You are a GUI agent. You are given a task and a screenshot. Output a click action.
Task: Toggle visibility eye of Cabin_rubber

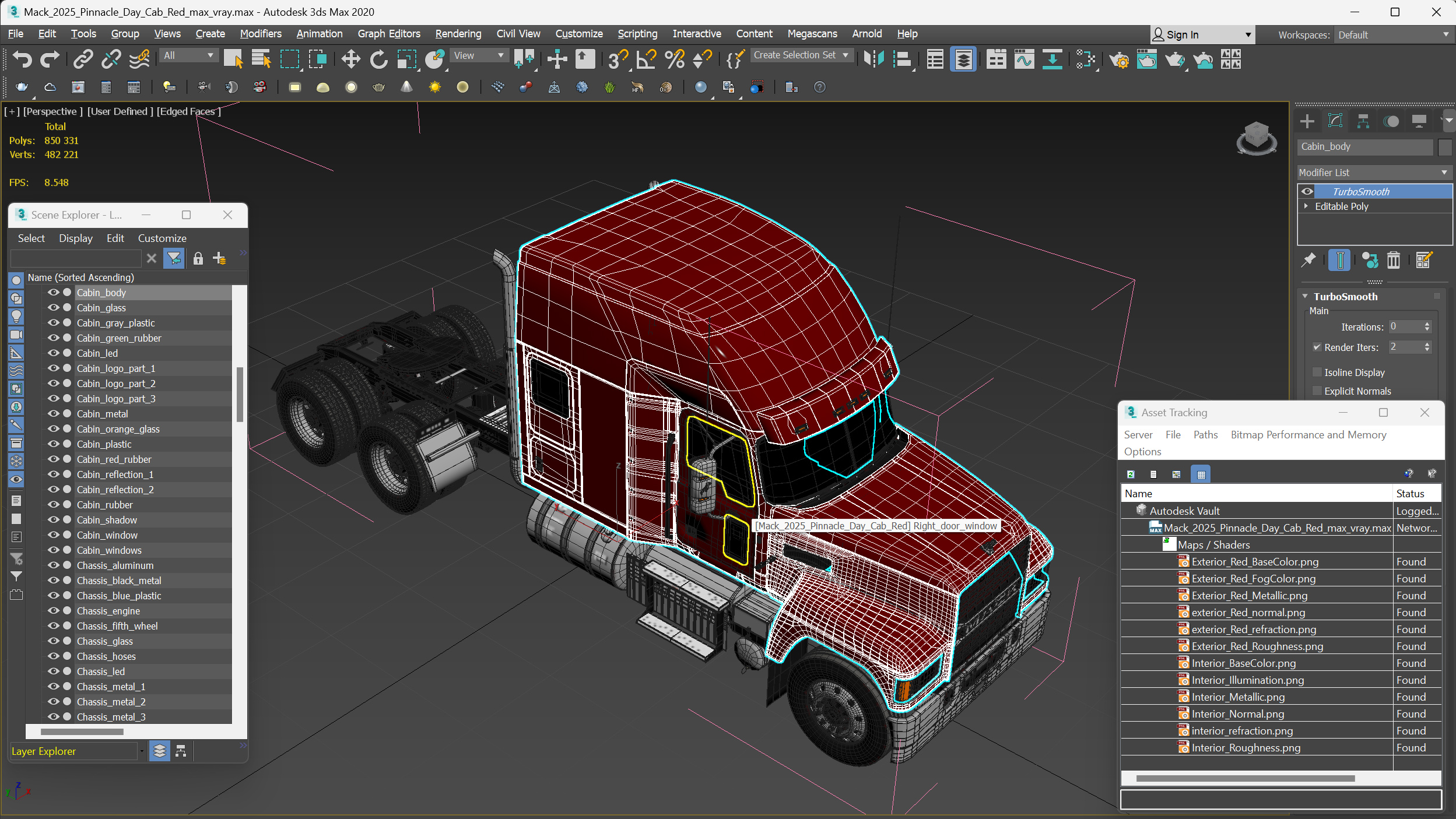(x=54, y=504)
